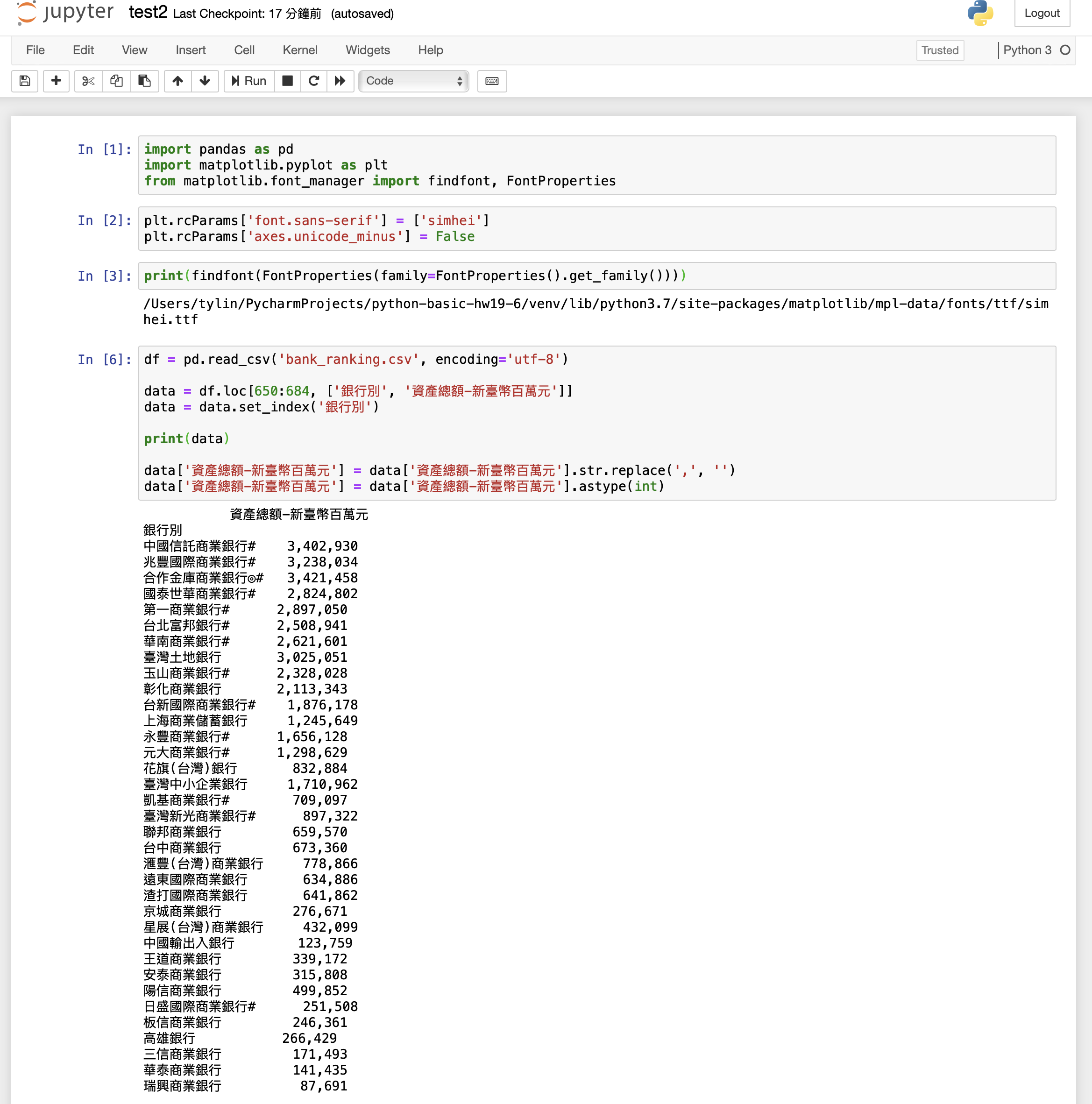Open the cell type dropdown showing Code

click(412, 81)
